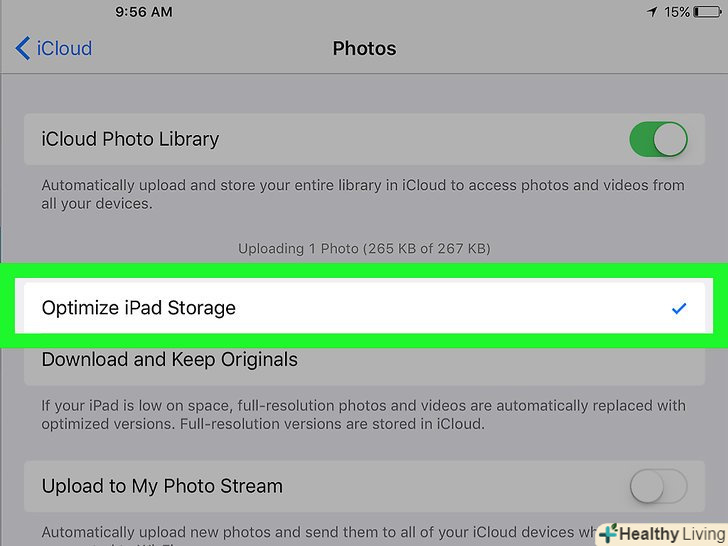Tap the low-space full-resolution photos explanation

pyautogui.click(x=362, y=414)
